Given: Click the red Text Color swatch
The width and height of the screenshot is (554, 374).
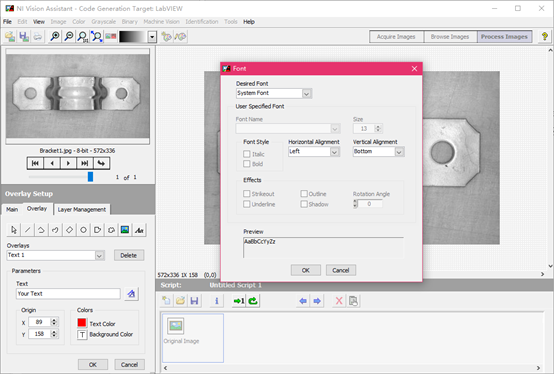Looking at the screenshot, I should 82,323.
